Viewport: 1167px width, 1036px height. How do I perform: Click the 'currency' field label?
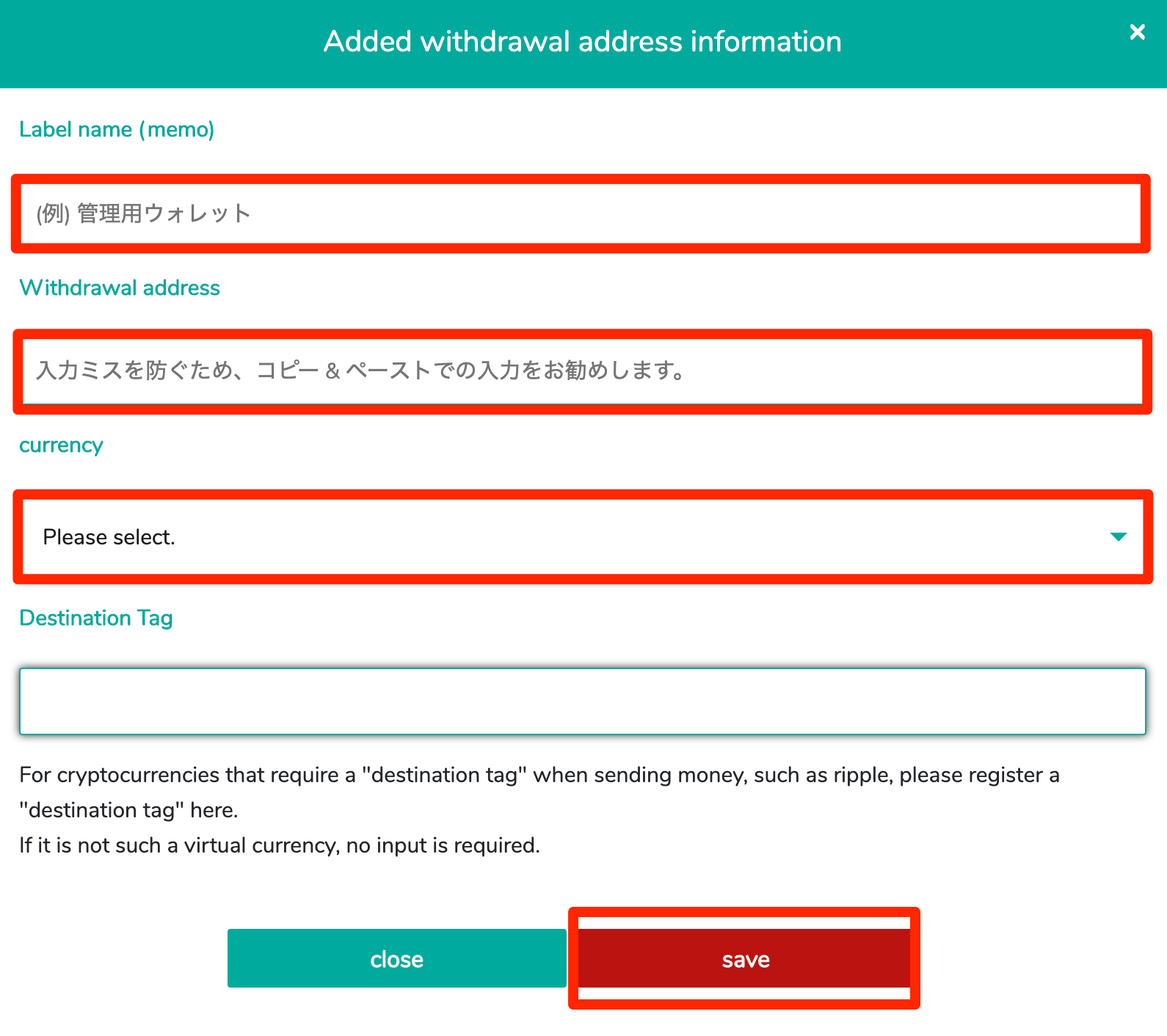[x=61, y=445]
